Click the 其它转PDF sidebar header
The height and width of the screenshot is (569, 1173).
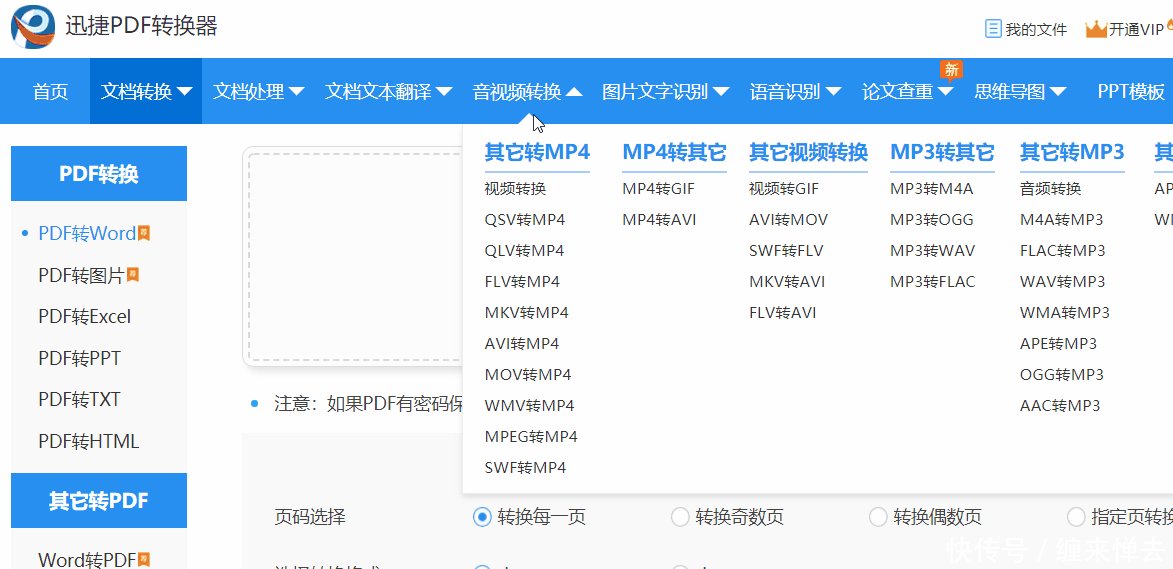pyautogui.click(x=99, y=500)
